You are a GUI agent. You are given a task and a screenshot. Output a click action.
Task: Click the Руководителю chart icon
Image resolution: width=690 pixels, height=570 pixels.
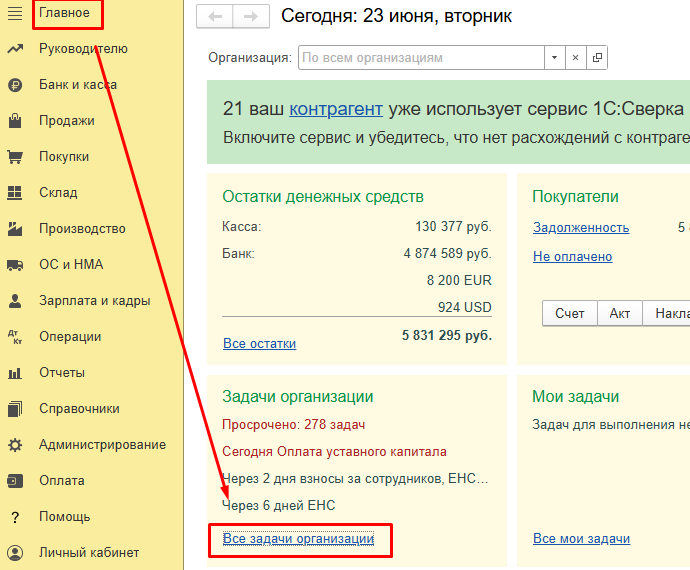15,48
